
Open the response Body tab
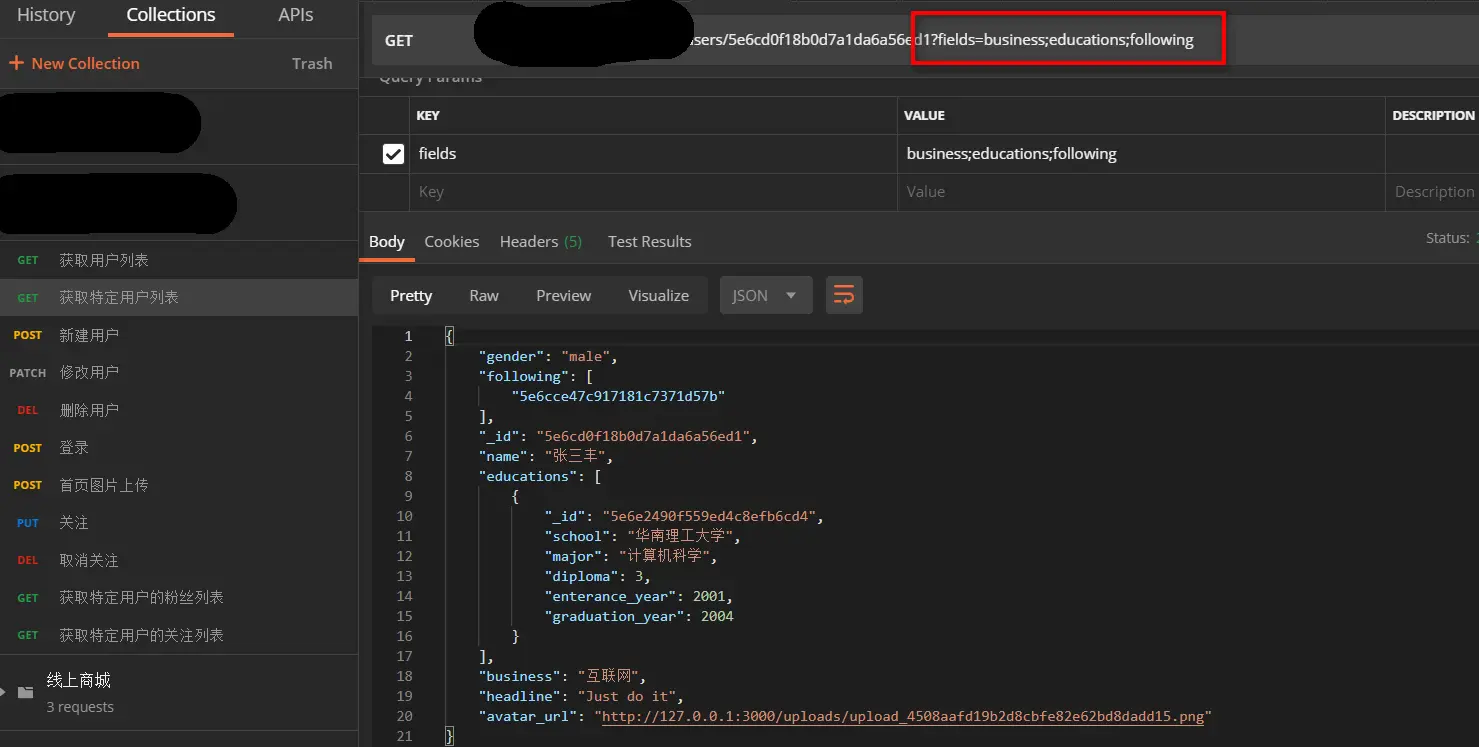click(x=387, y=242)
